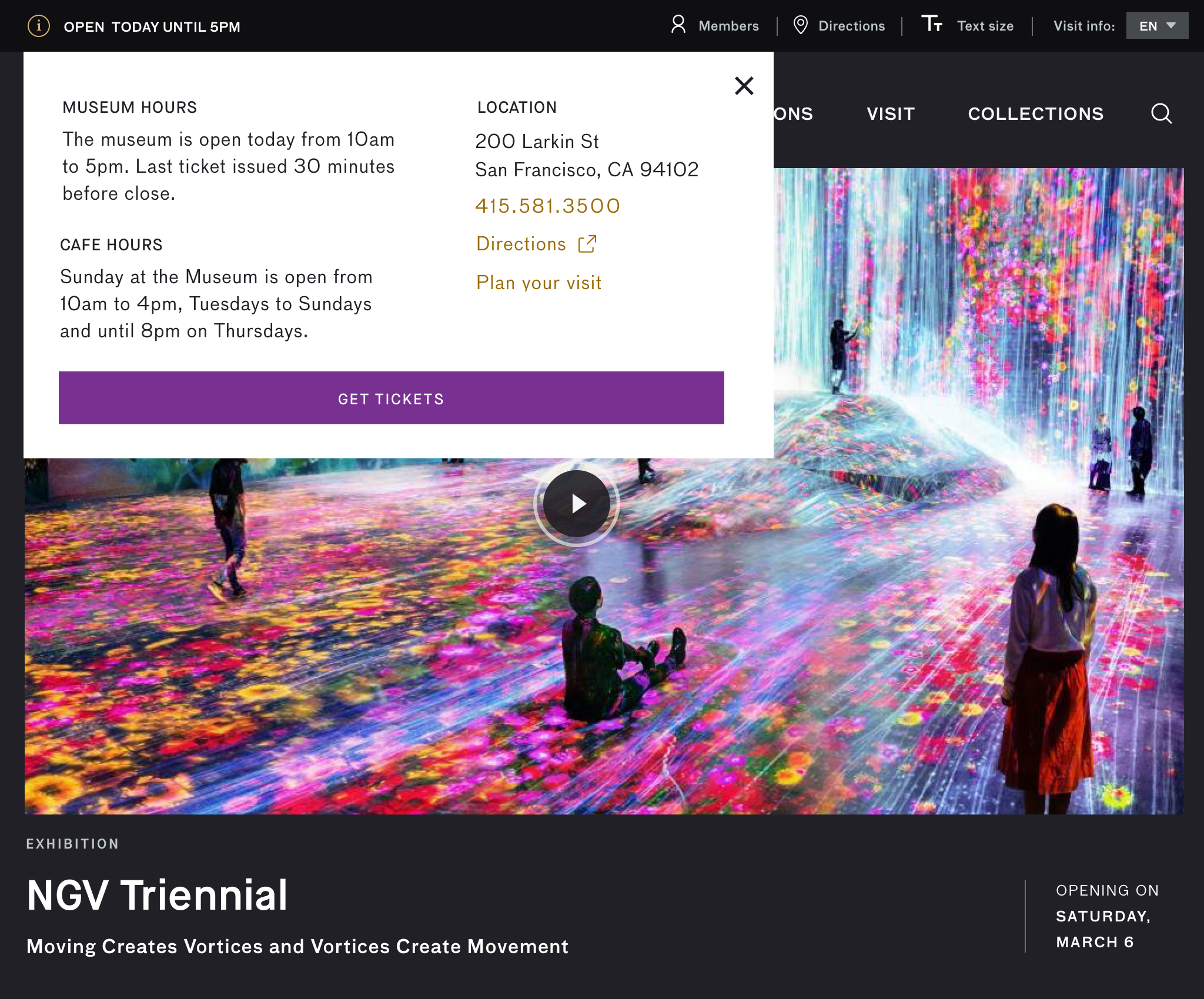
Task: Follow the Directions link in Location
Action: click(521, 244)
